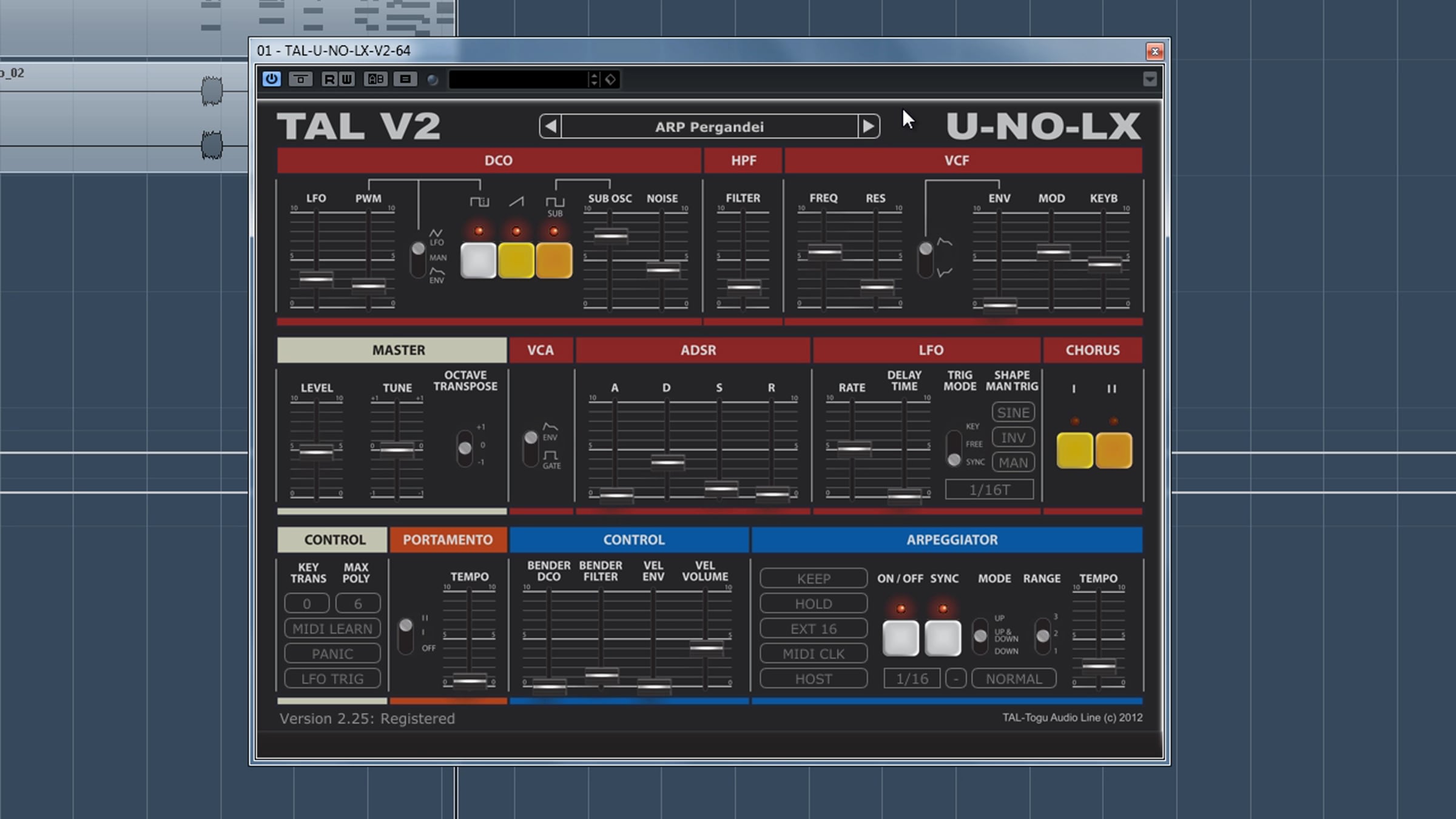Click the ADSR Sustain slider handle
The height and width of the screenshot is (819, 1456).
pyautogui.click(x=721, y=488)
